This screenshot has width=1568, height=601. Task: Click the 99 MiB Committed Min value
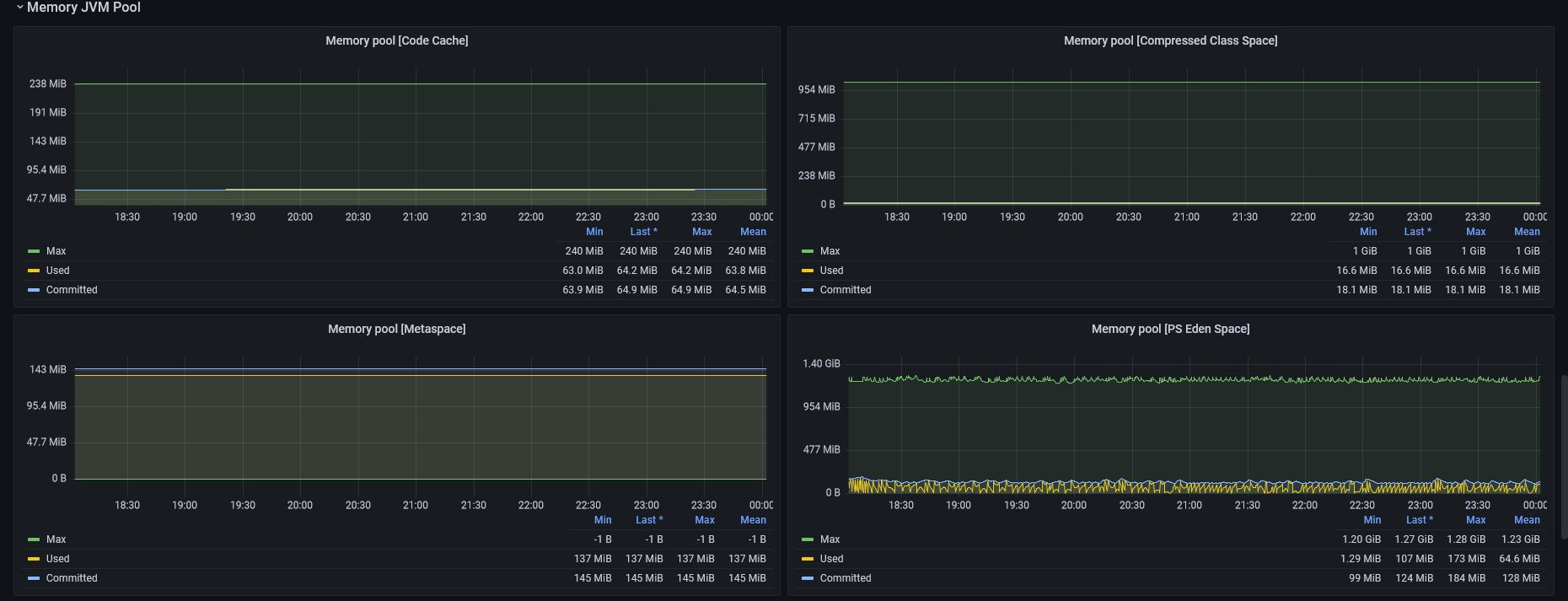point(1365,578)
